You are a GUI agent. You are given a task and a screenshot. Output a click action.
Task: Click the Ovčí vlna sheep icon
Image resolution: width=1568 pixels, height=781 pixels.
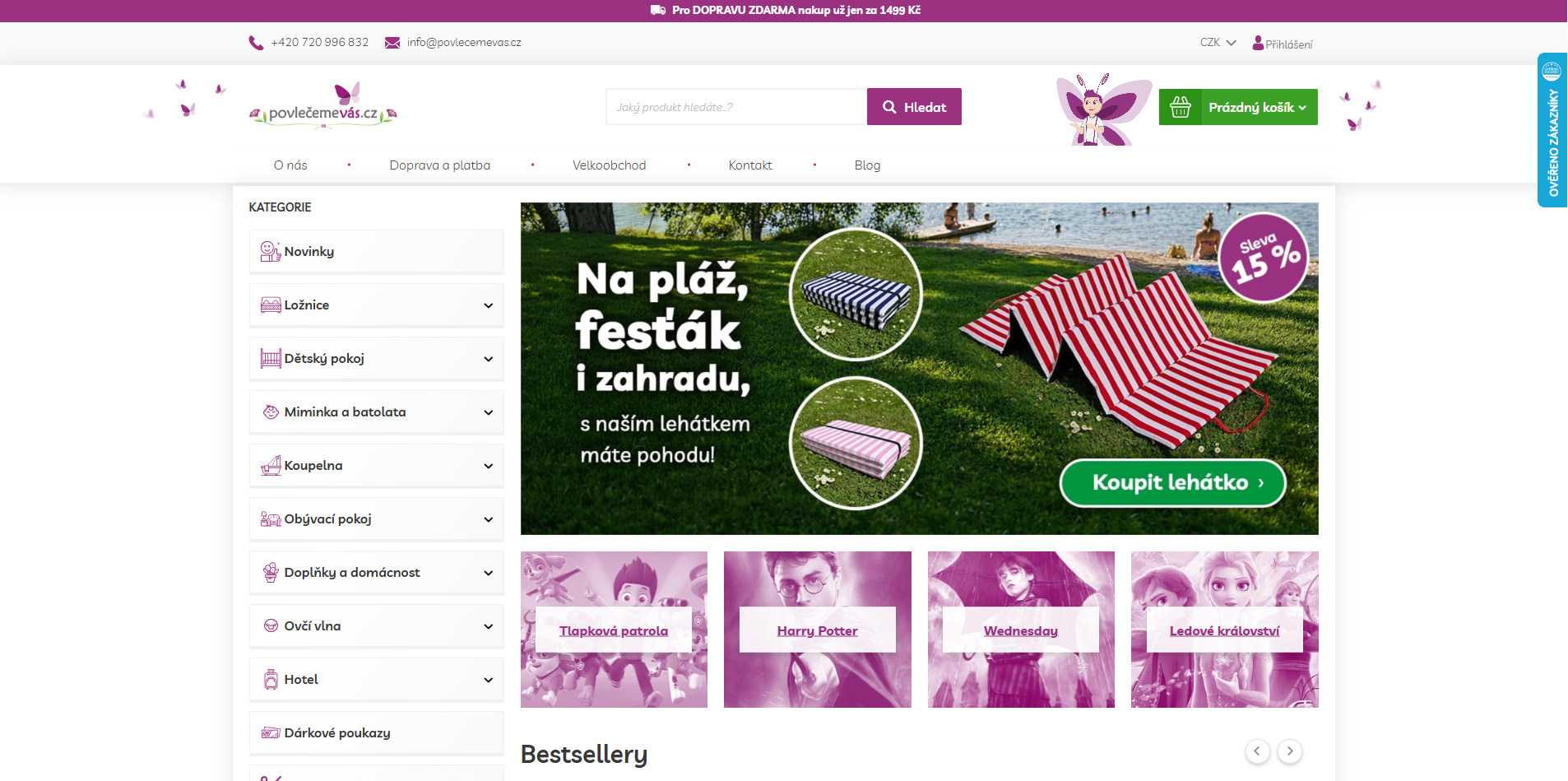pos(271,626)
